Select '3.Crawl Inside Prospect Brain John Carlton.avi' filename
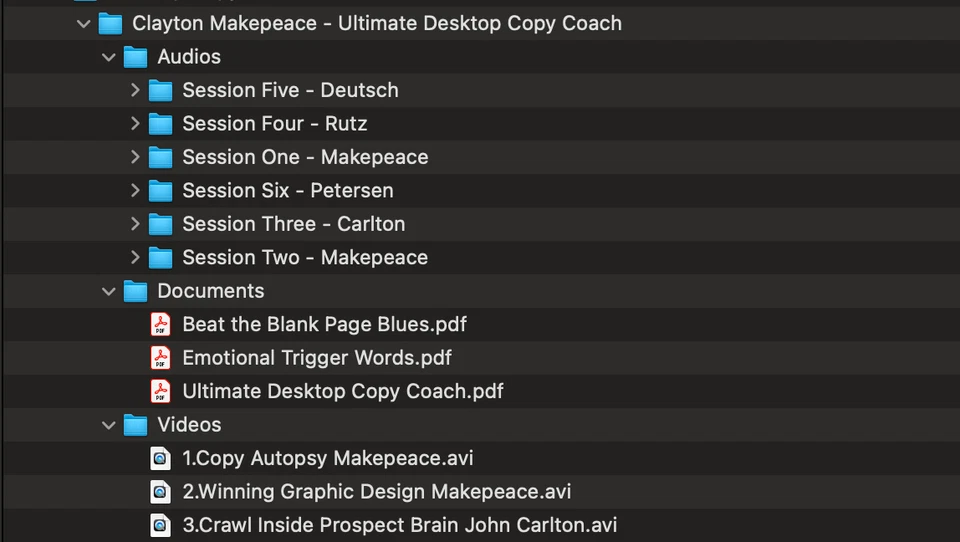The height and width of the screenshot is (542, 960). click(400, 525)
